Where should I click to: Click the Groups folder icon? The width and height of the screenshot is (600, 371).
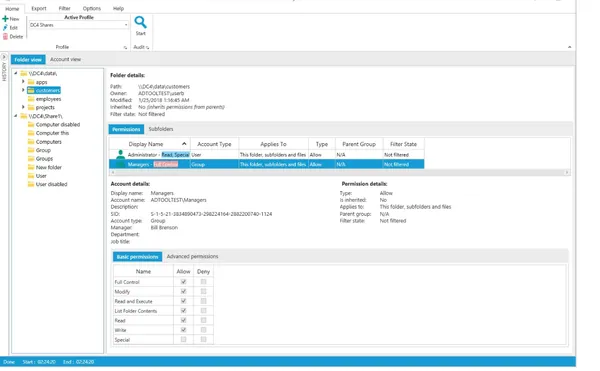31,158
